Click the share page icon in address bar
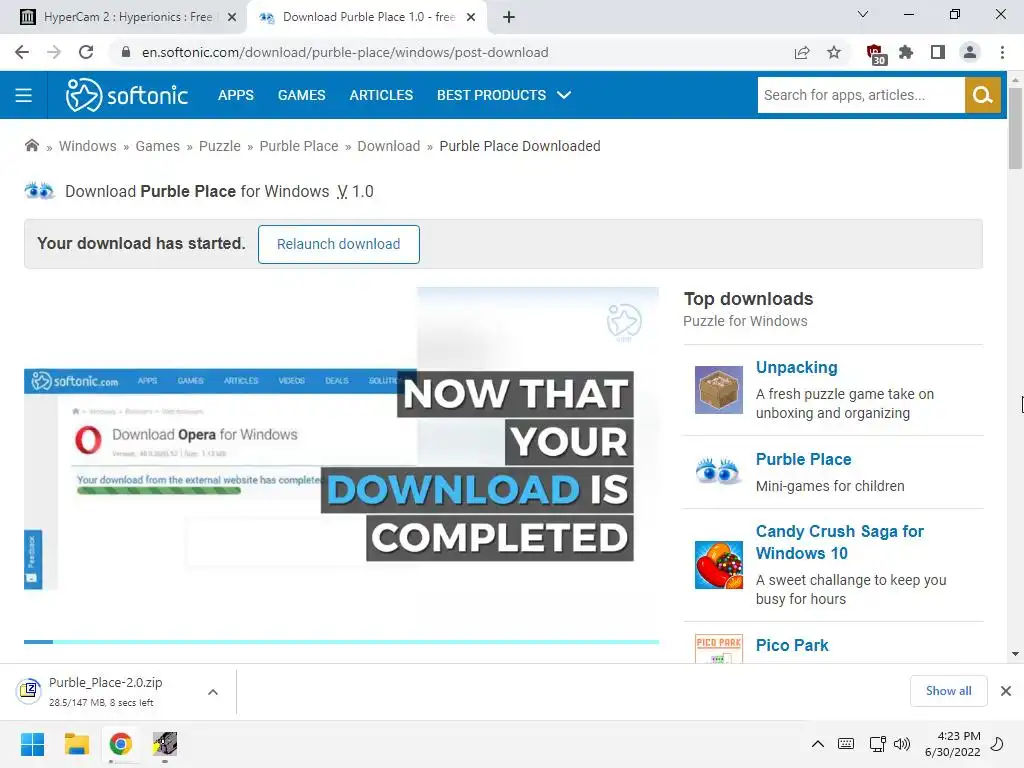Viewport: 1024px width, 768px height. [802, 53]
